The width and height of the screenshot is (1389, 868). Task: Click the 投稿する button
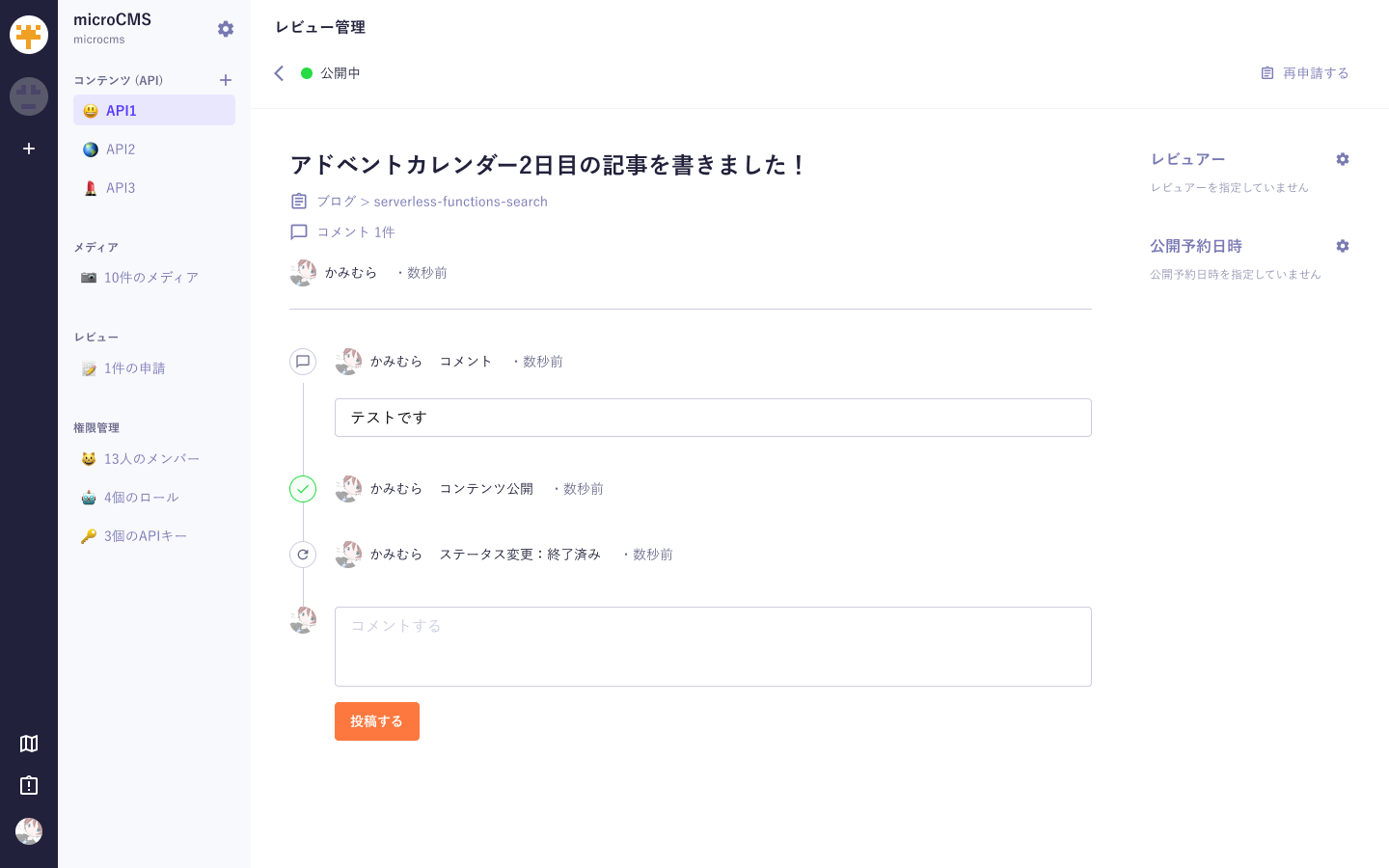click(x=376, y=721)
